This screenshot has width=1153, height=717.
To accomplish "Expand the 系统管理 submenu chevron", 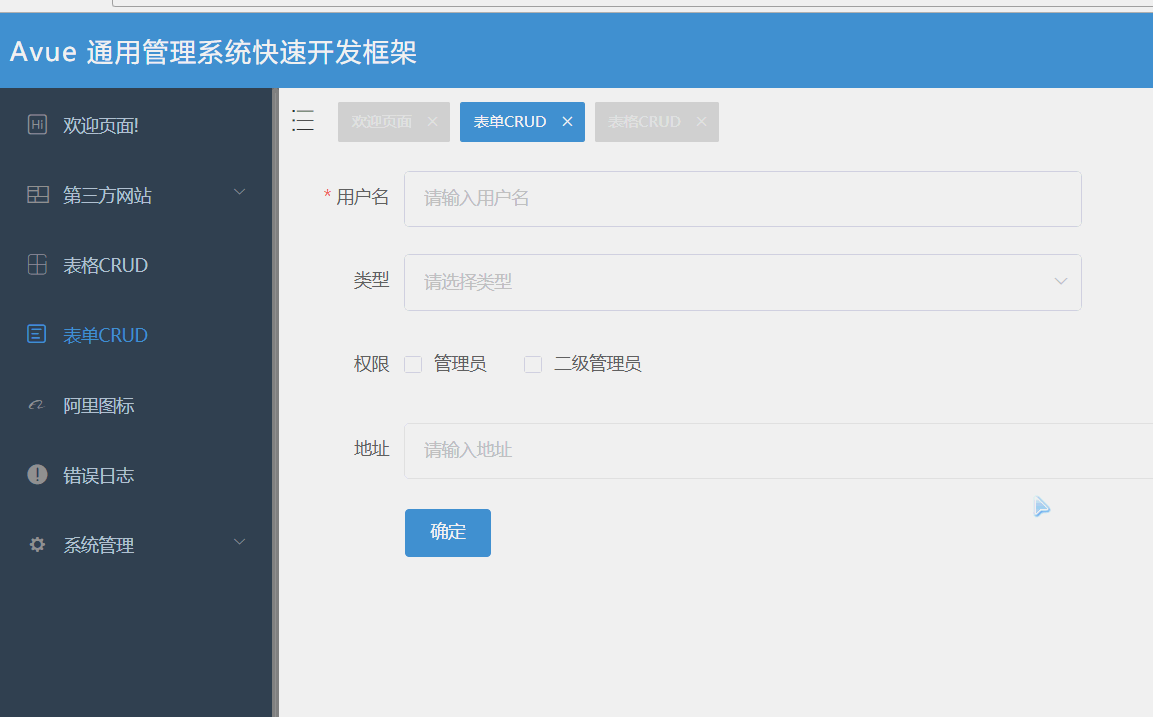I will pos(240,542).
